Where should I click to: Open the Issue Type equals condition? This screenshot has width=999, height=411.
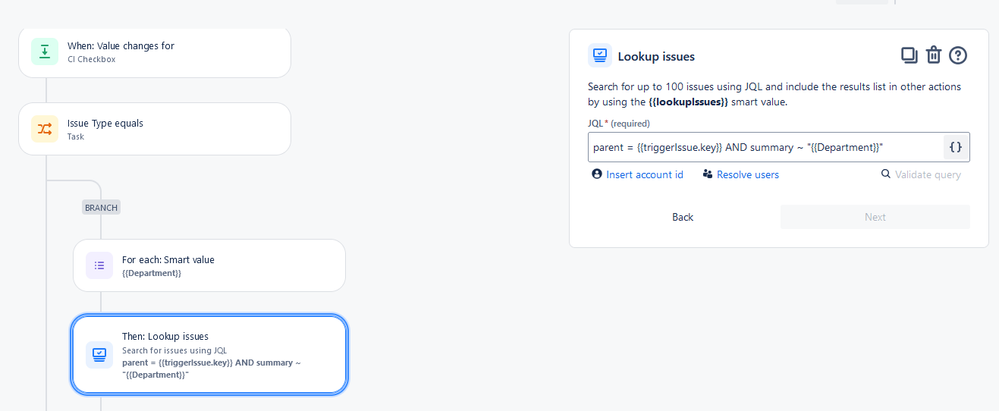[x=155, y=129]
